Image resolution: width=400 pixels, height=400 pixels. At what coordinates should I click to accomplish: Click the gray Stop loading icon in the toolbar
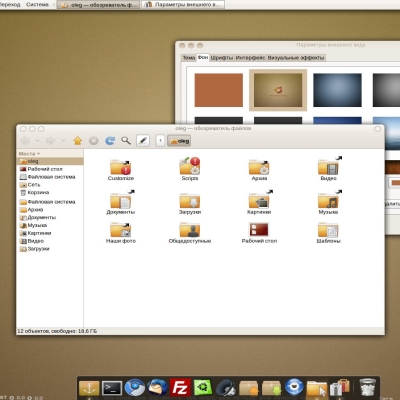click(x=94, y=141)
